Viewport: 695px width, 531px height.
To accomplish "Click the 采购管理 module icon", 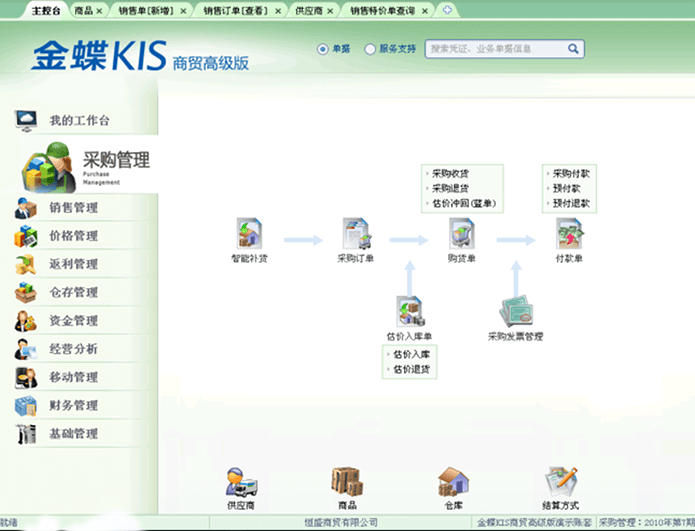I will coord(49,168).
